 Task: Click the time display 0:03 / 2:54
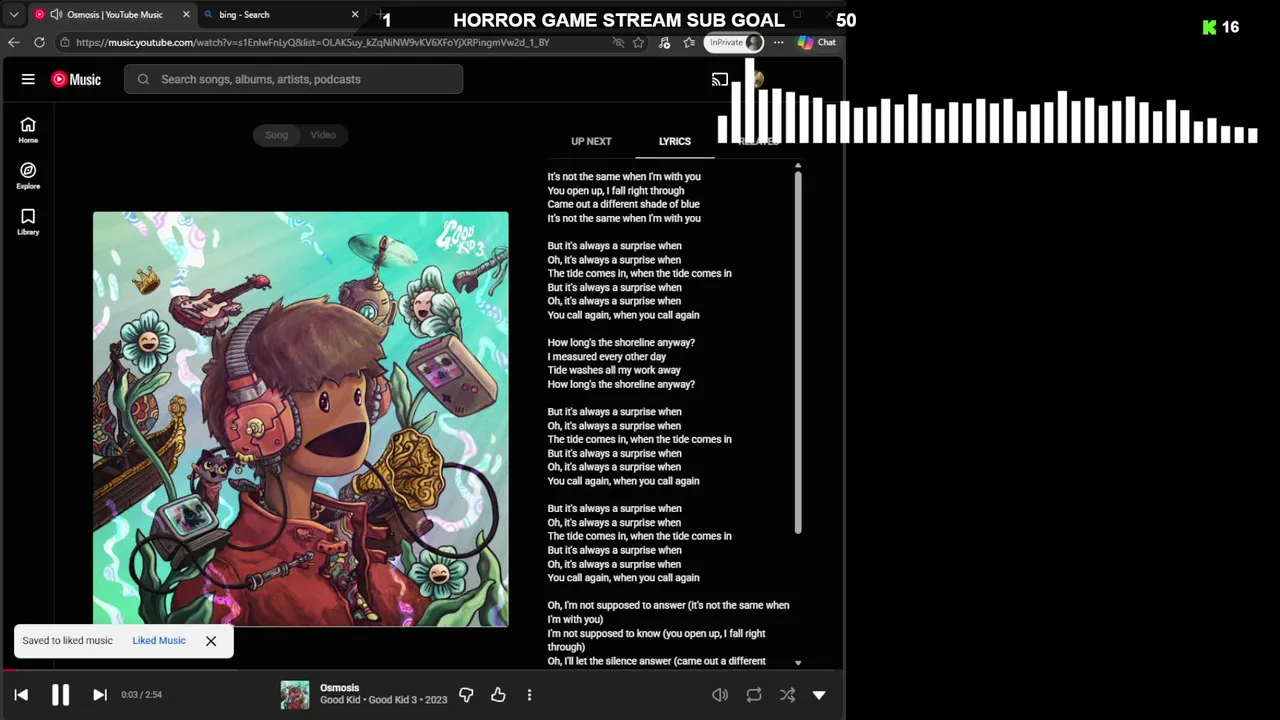(x=141, y=694)
